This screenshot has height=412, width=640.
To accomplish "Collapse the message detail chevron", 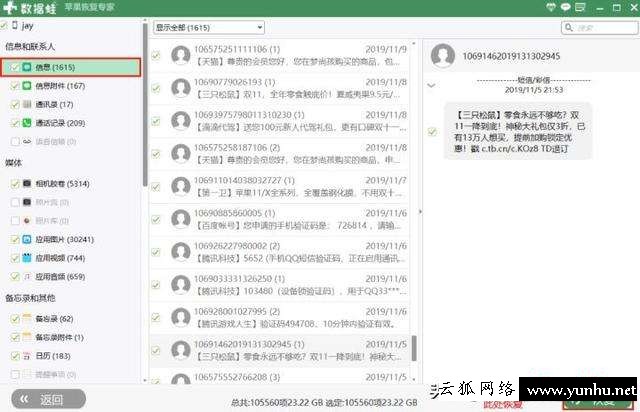I will click(x=431, y=85).
